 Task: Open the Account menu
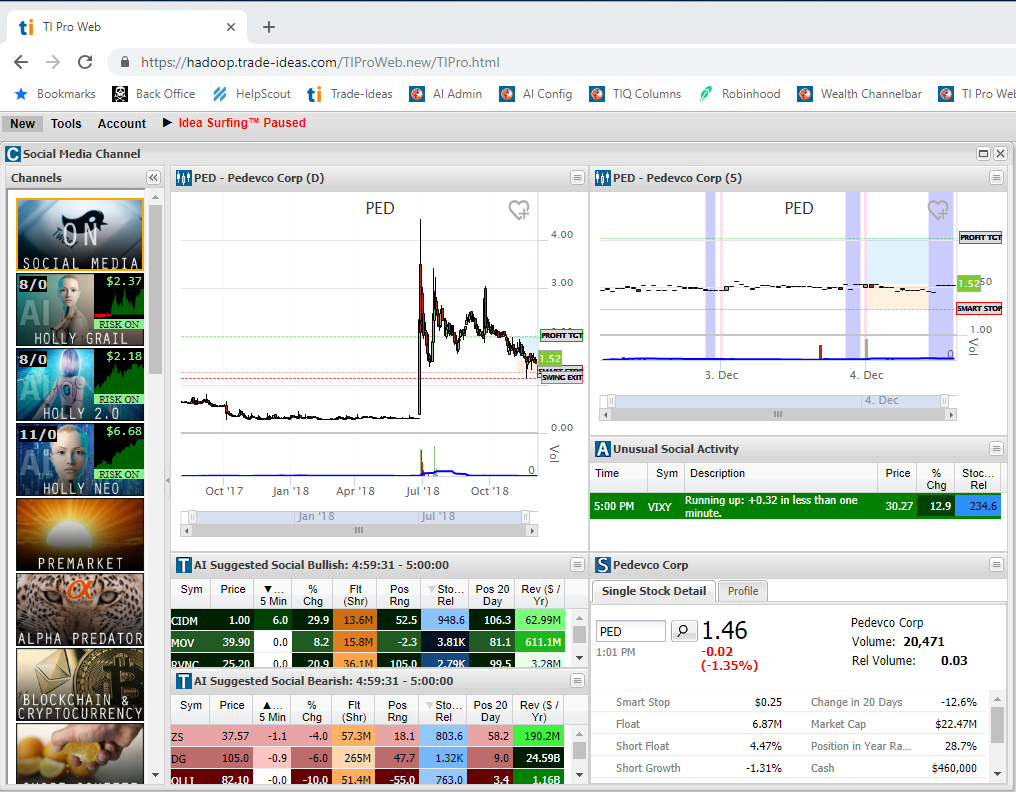(x=122, y=123)
